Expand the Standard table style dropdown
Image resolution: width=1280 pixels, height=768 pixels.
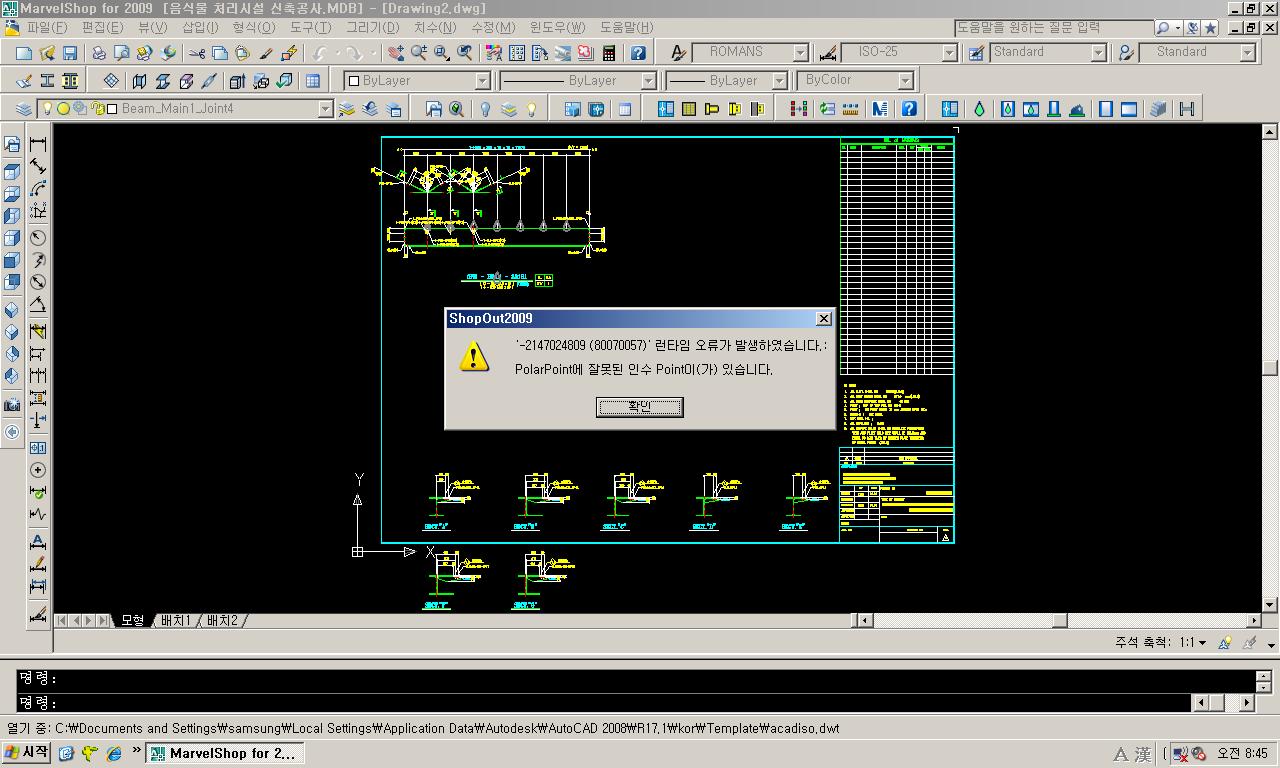[1098, 52]
